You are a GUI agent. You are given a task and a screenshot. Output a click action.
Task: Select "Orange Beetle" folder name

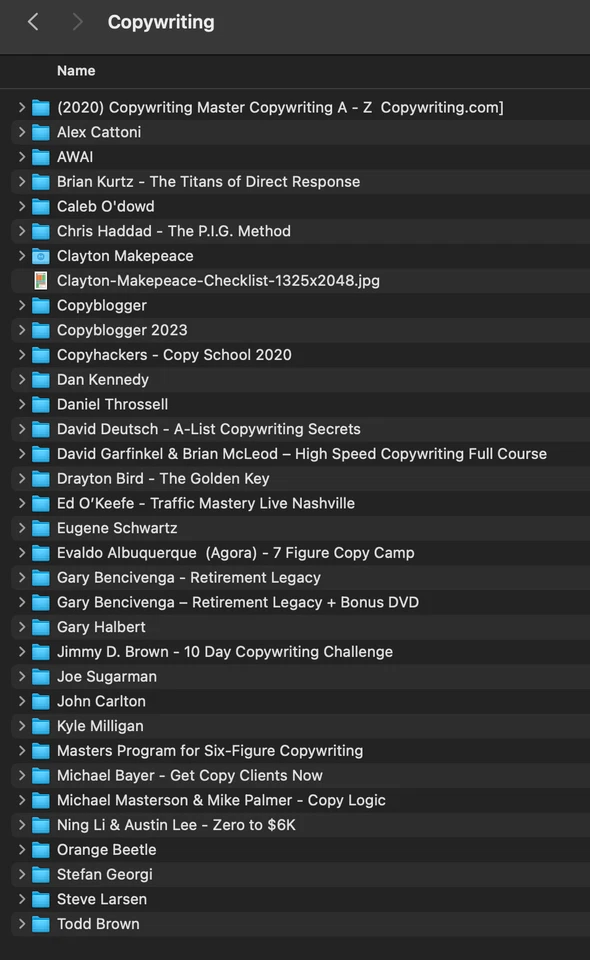(106, 850)
